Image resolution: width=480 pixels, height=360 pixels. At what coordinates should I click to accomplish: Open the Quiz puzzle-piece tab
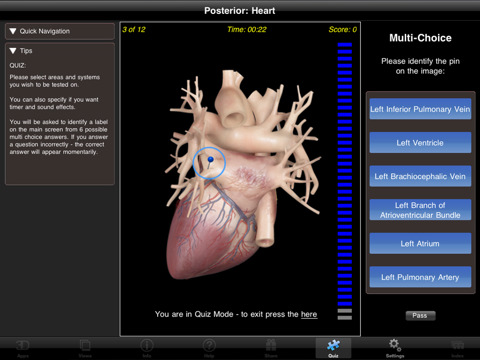333,348
